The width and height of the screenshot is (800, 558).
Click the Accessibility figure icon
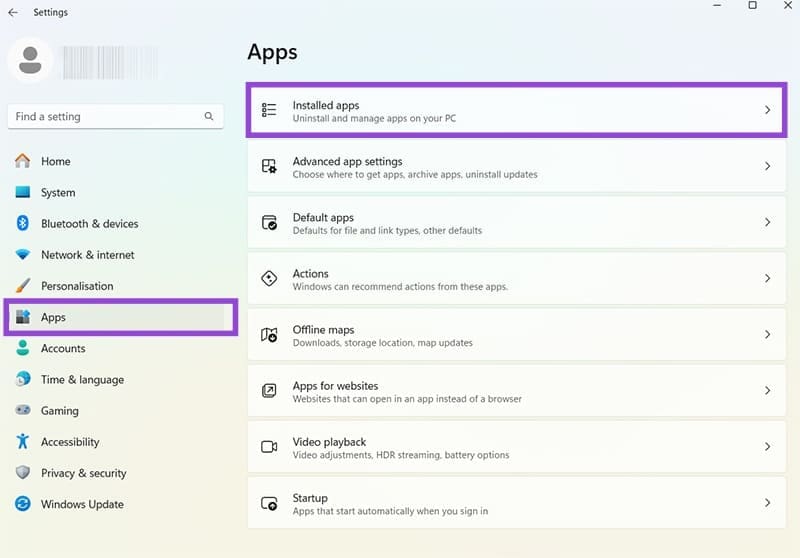coord(22,441)
